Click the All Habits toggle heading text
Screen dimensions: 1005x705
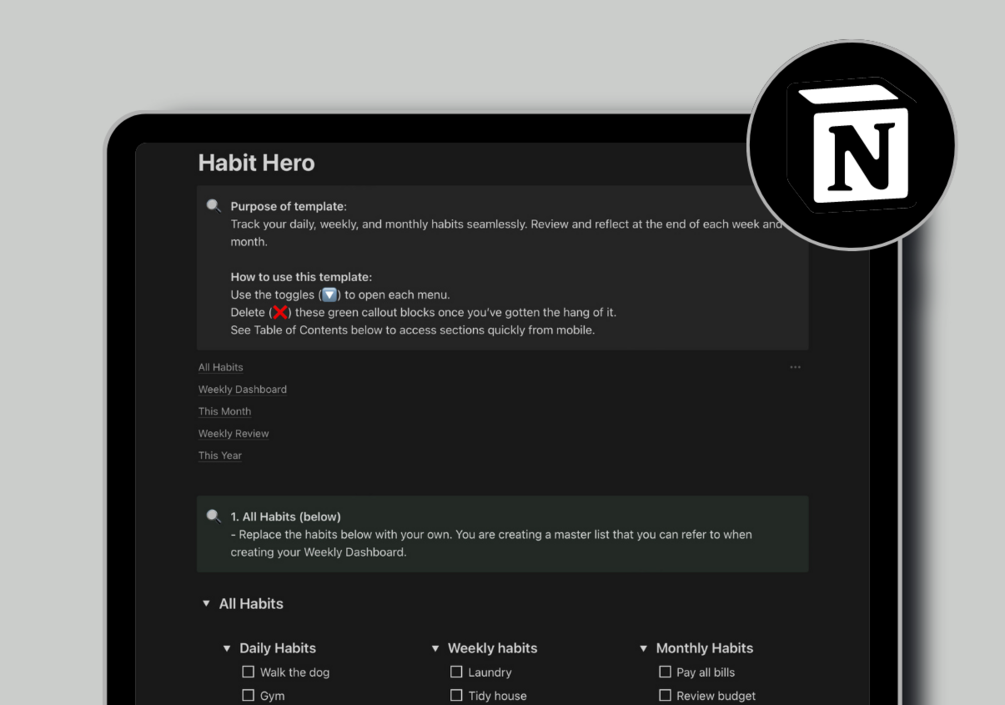(x=251, y=604)
